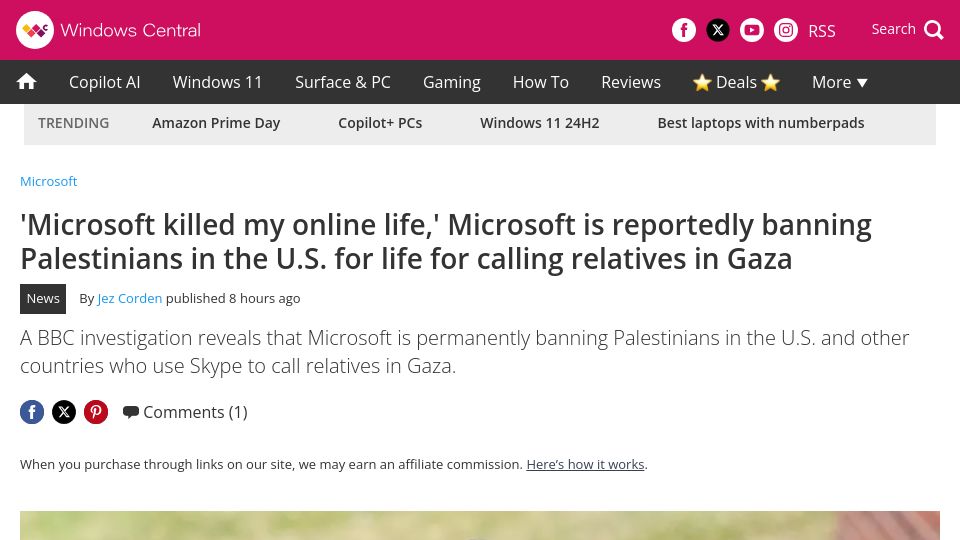The width and height of the screenshot is (960, 540).
Task: Open the Copilot AI menu item
Action: [105, 82]
